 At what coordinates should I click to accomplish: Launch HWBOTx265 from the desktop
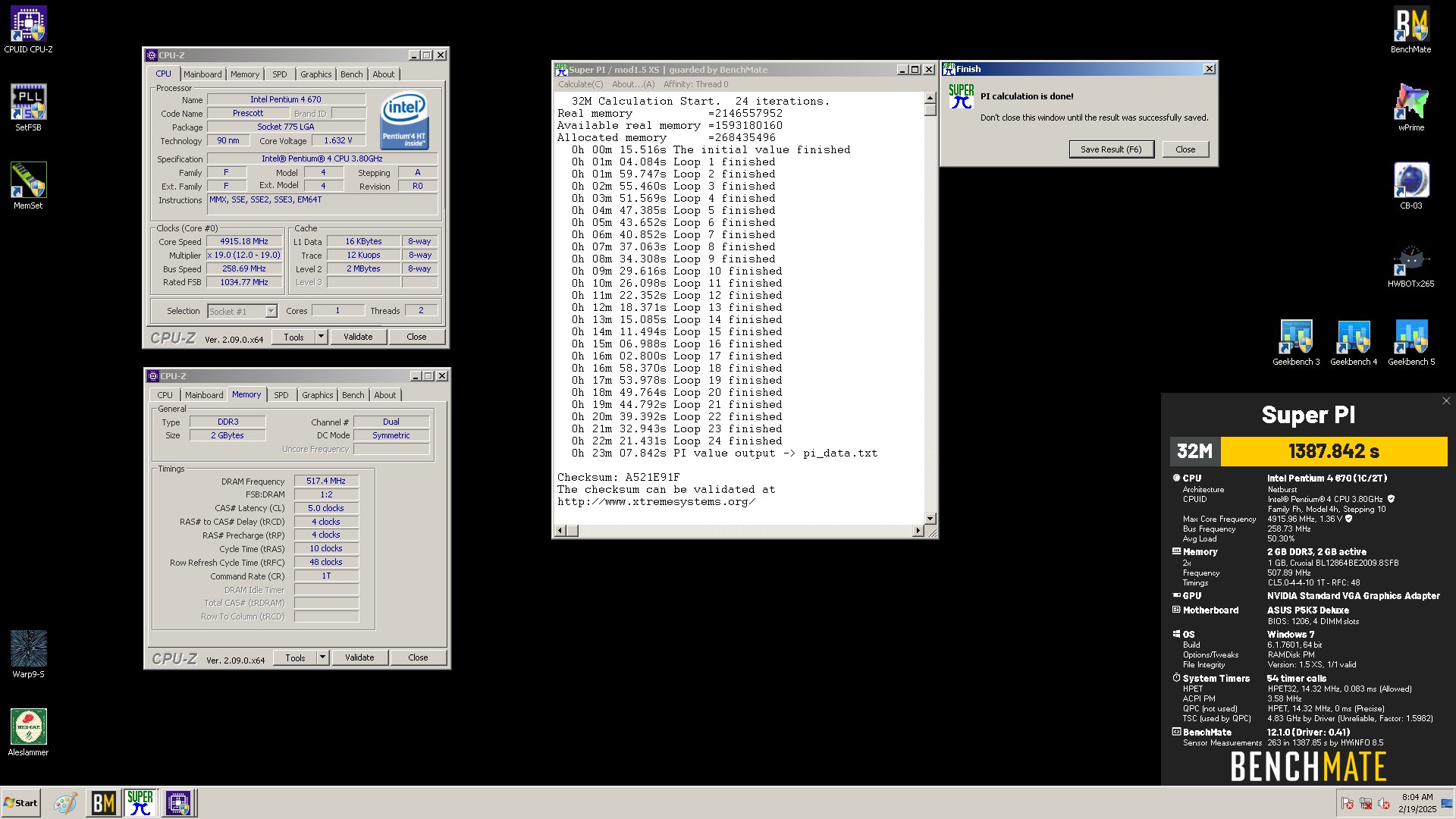pos(1410,264)
